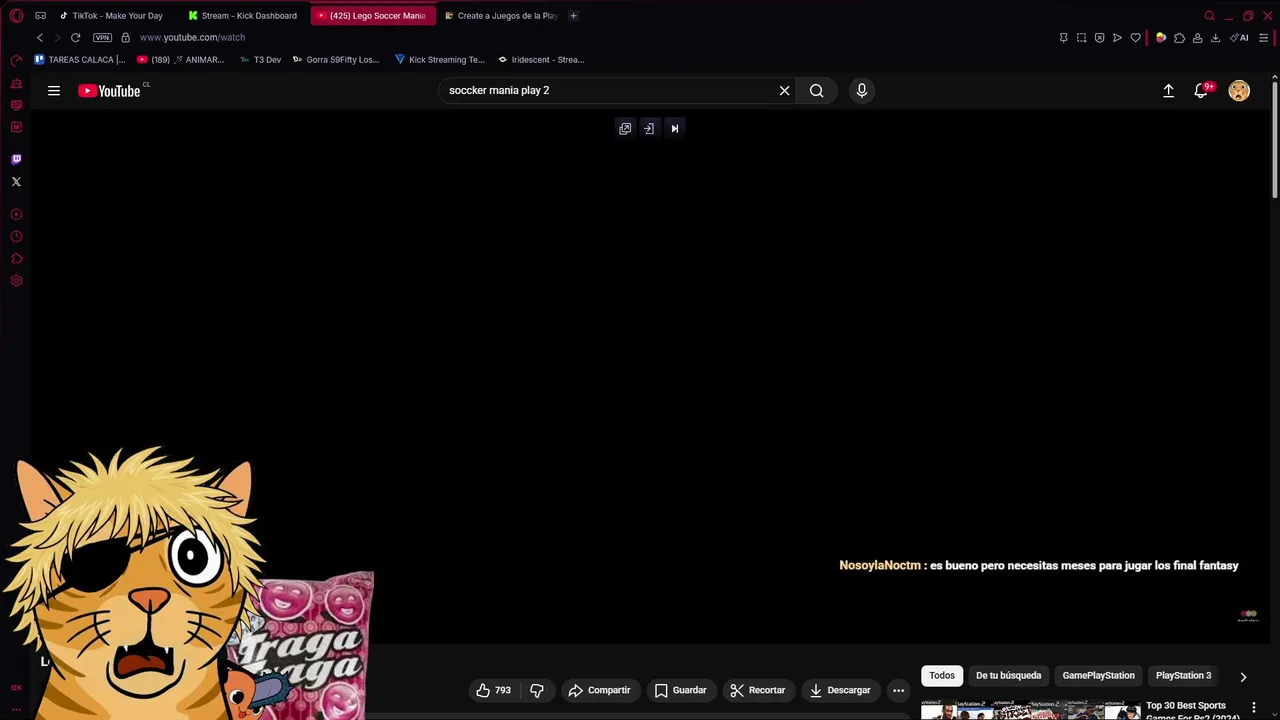
Task: Show more filter chips with right arrow
Action: [x=1243, y=677]
